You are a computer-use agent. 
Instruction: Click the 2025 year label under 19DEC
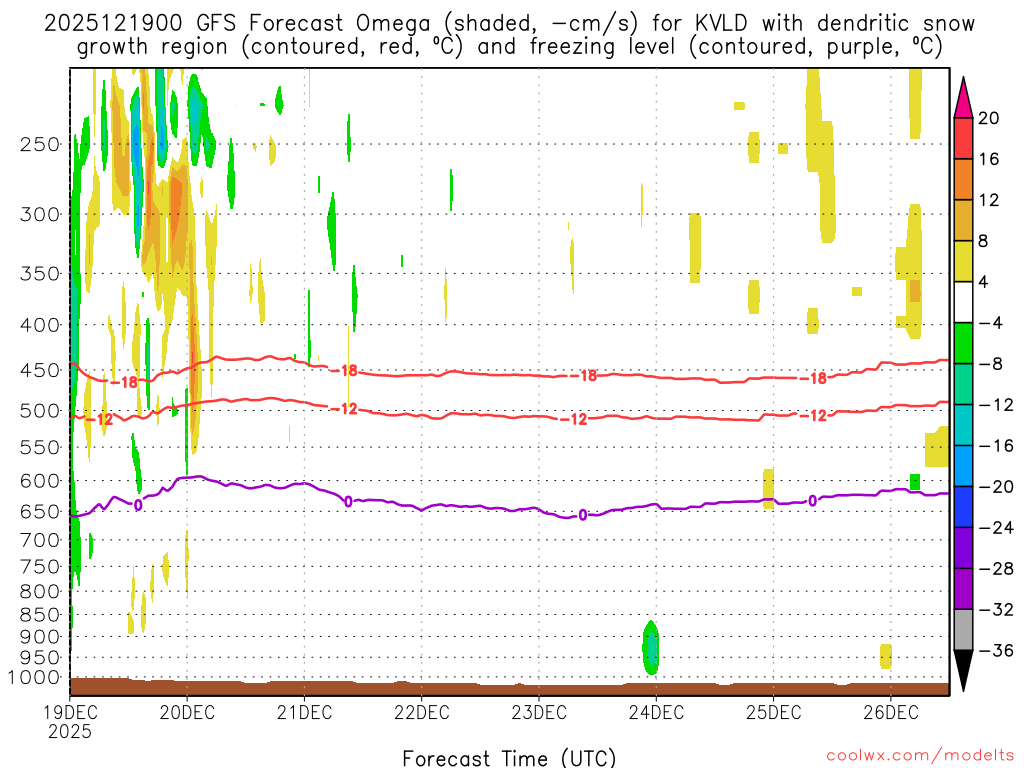tap(70, 731)
